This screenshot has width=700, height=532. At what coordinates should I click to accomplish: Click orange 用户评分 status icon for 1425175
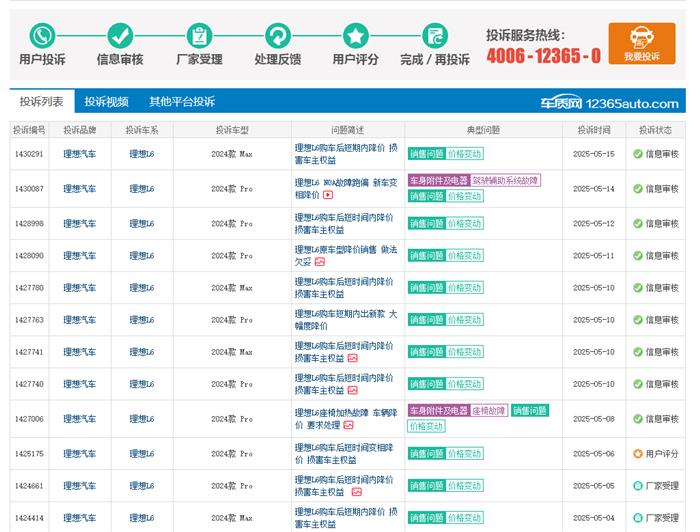click(638, 454)
